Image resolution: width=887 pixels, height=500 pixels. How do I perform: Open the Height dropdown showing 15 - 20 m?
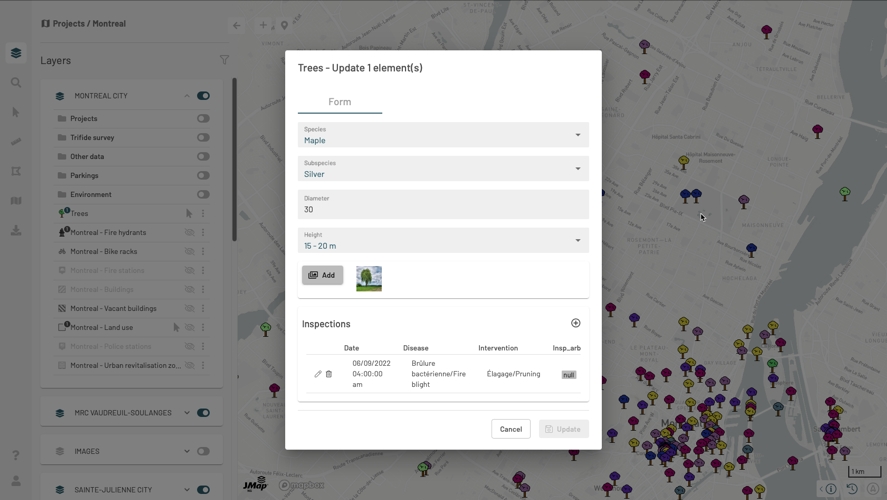pyautogui.click(x=443, y=240)
